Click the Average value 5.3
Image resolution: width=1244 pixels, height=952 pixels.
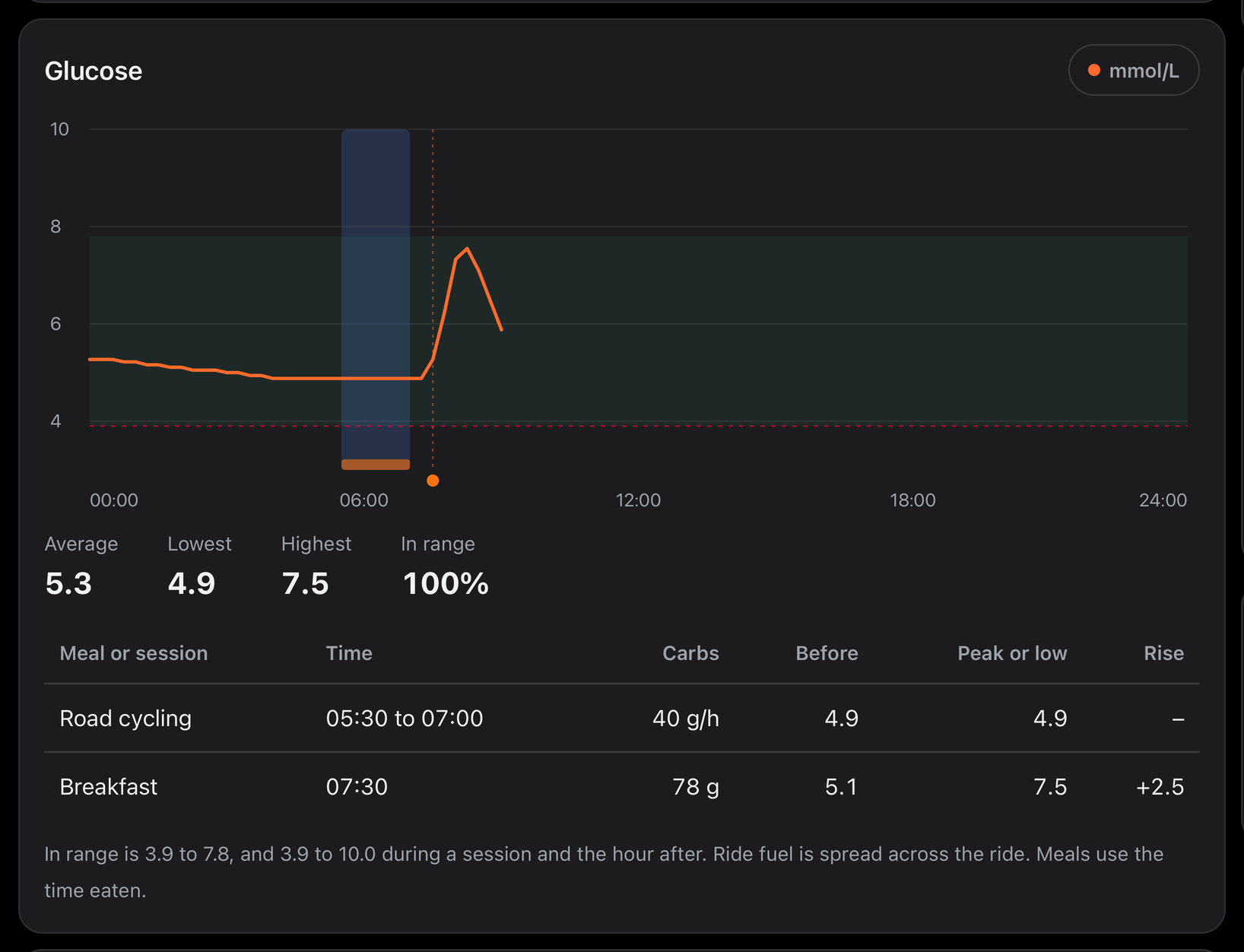point(68,584)
